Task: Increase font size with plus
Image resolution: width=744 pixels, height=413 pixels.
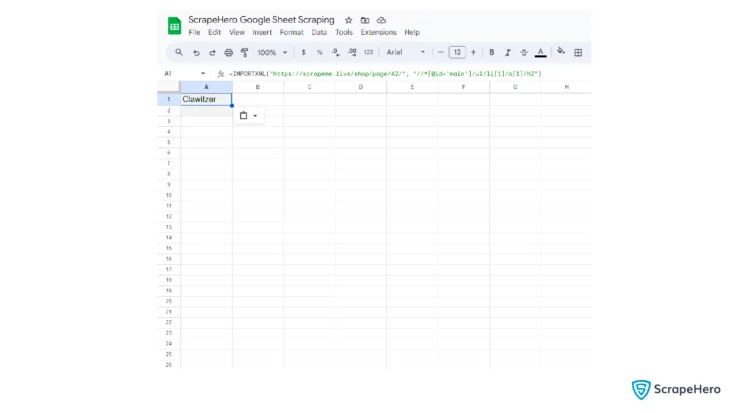Action: coord(473,53)
